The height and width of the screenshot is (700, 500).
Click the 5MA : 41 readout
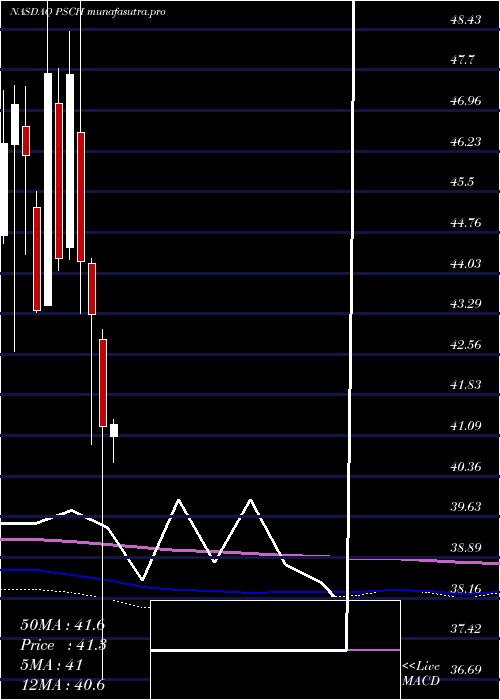(x=52, y=665)
